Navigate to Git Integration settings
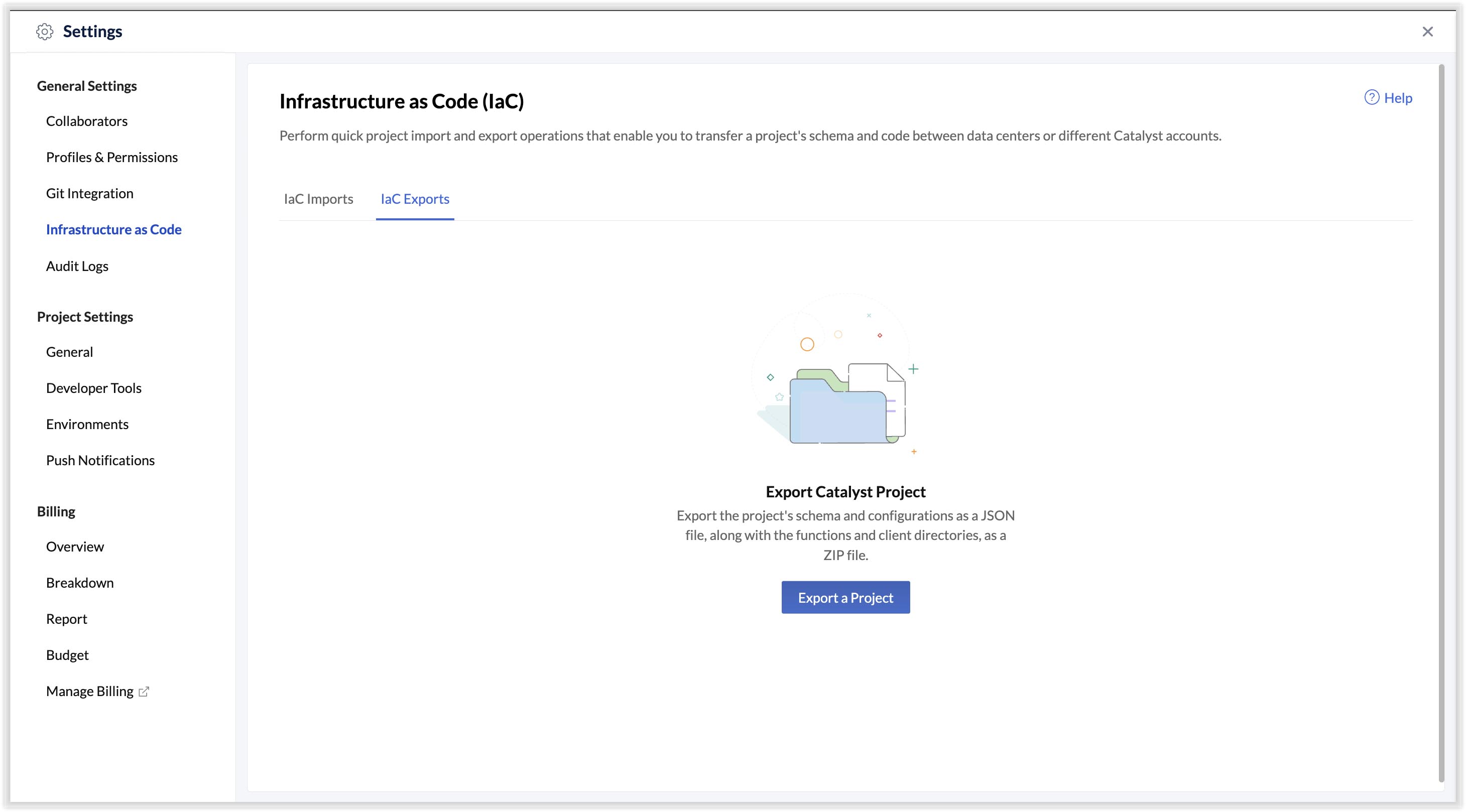Image resolution: width=1466 pixels, height=812 pixels. 90,193
